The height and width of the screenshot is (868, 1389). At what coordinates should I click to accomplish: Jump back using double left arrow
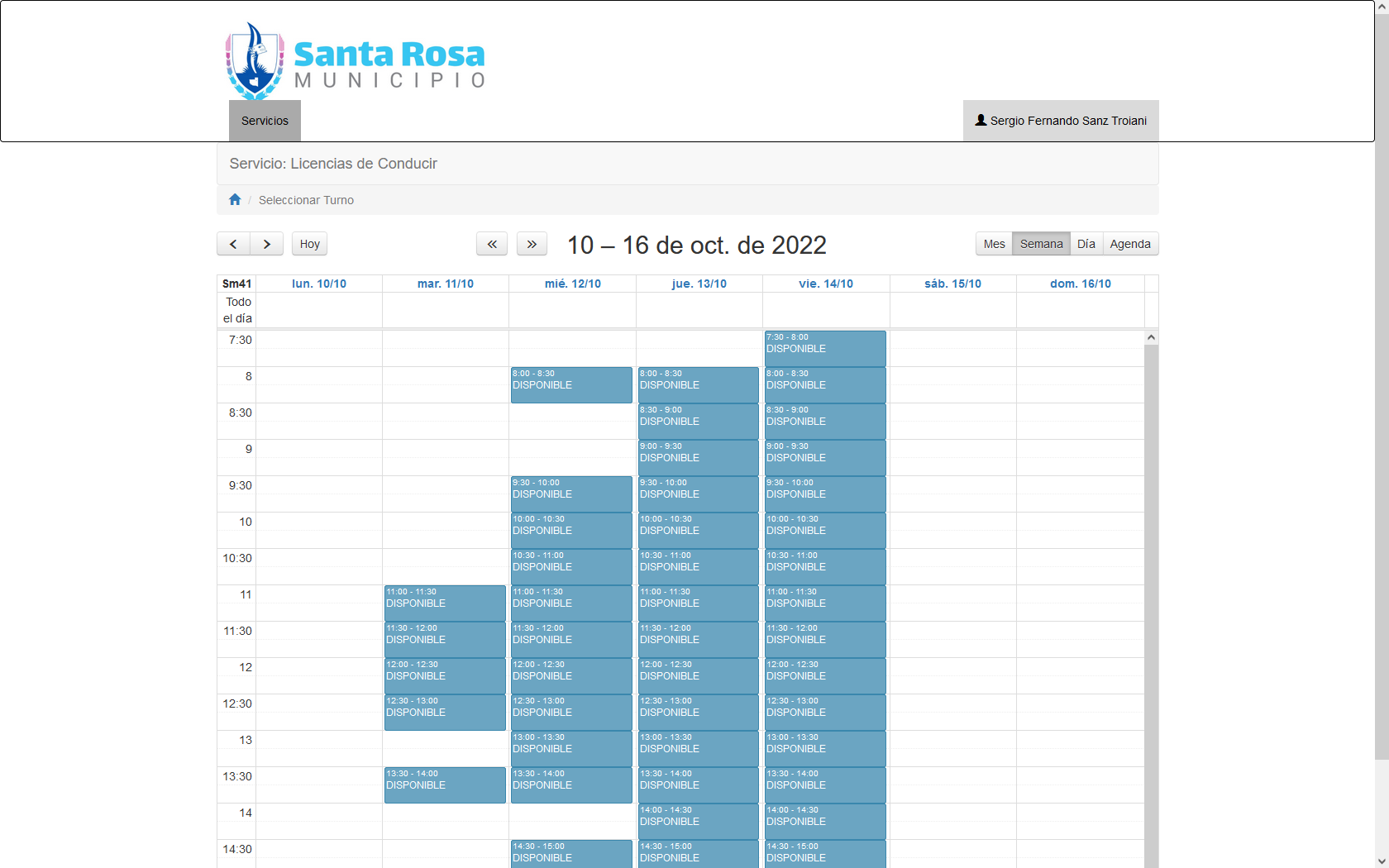pos(492,244)
